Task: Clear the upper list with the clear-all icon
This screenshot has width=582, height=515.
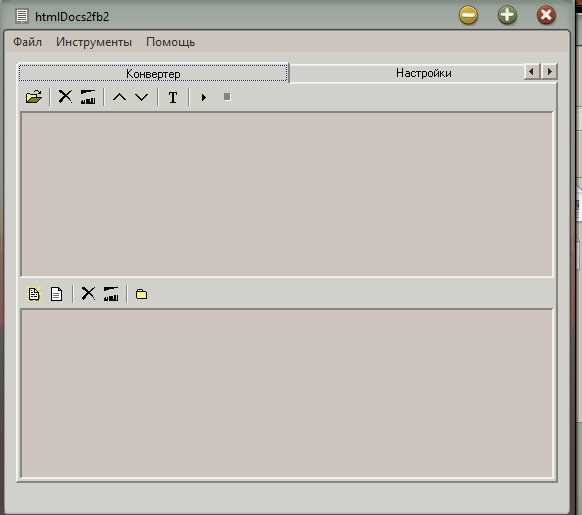Action: click(x=88, y=97)
